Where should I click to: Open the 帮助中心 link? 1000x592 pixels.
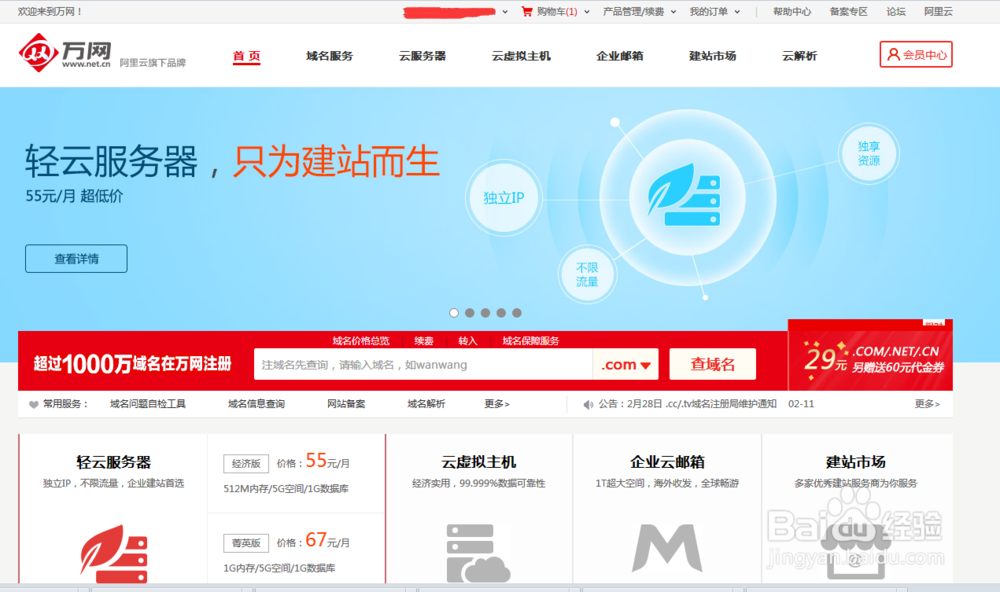791,11
